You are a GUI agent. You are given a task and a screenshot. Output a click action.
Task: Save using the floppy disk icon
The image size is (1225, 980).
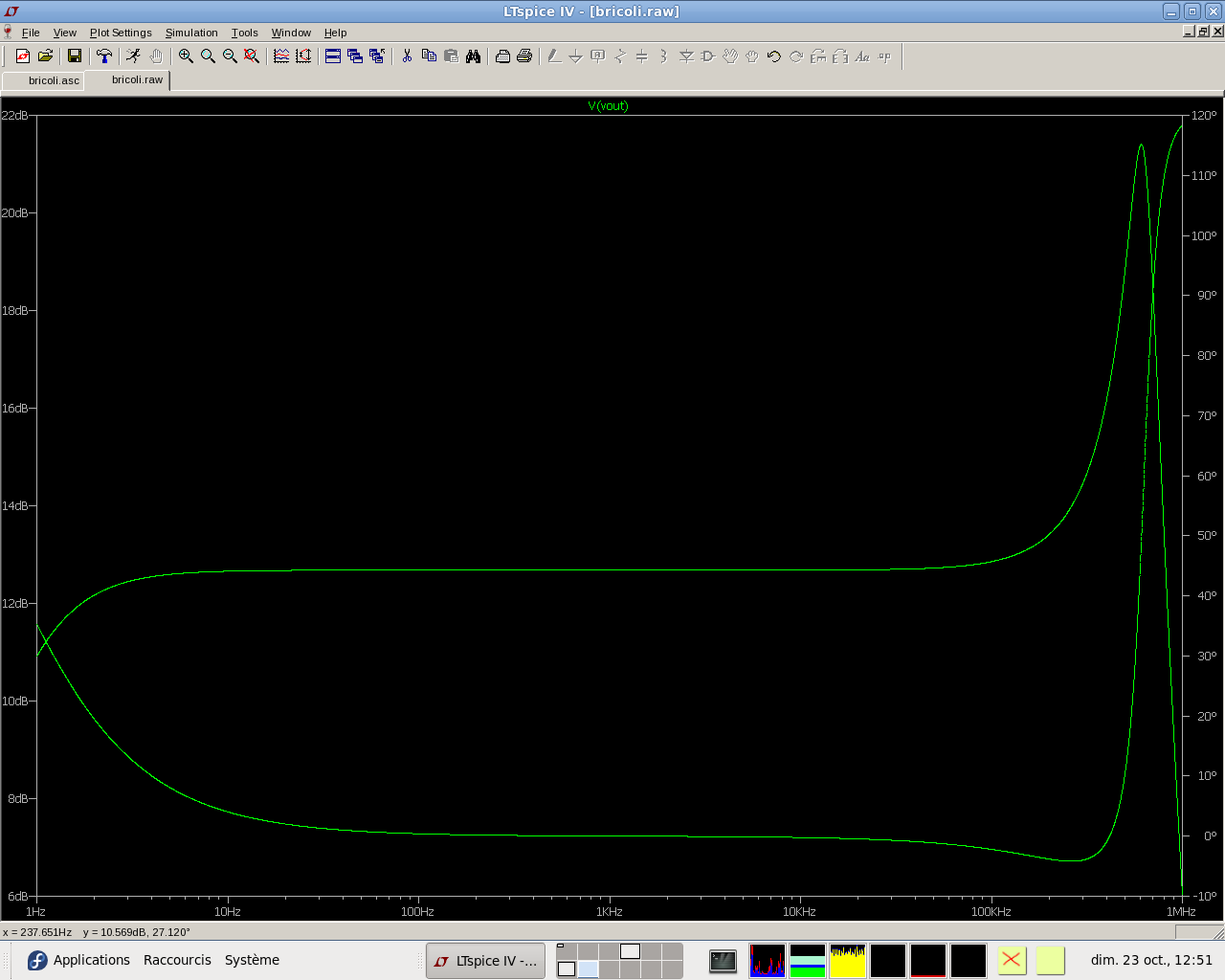click(74, 56)
